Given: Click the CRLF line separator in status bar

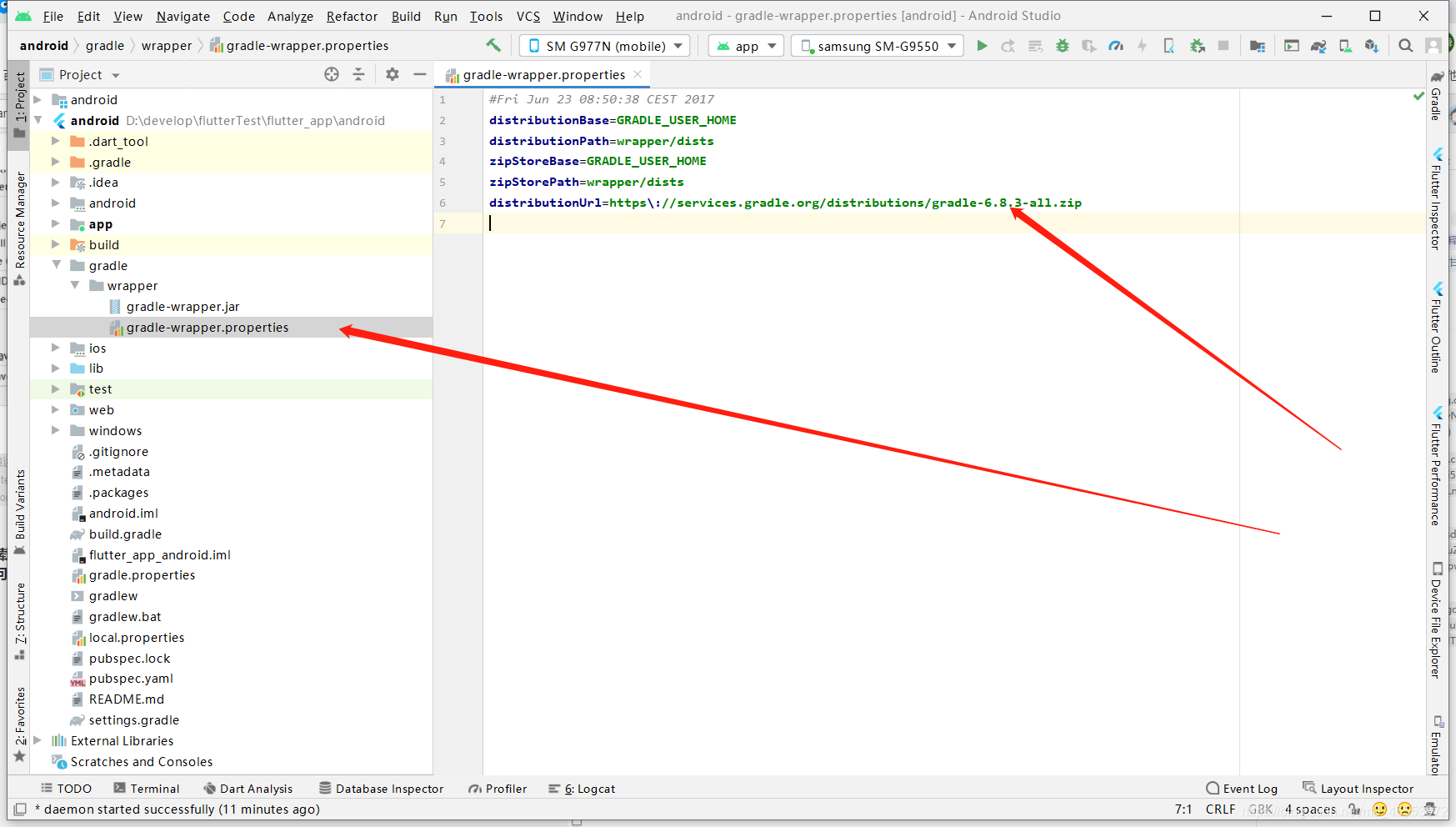Looking at the screenshot, I should click(1220, 809).
